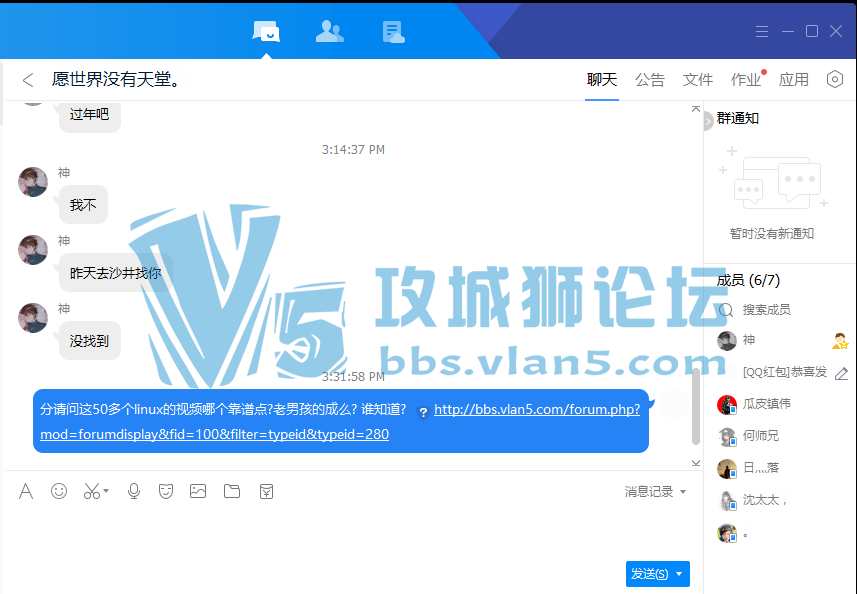Click the question mark icon before the link
This screenshot has height=594, width=857.
coord(422,413)
